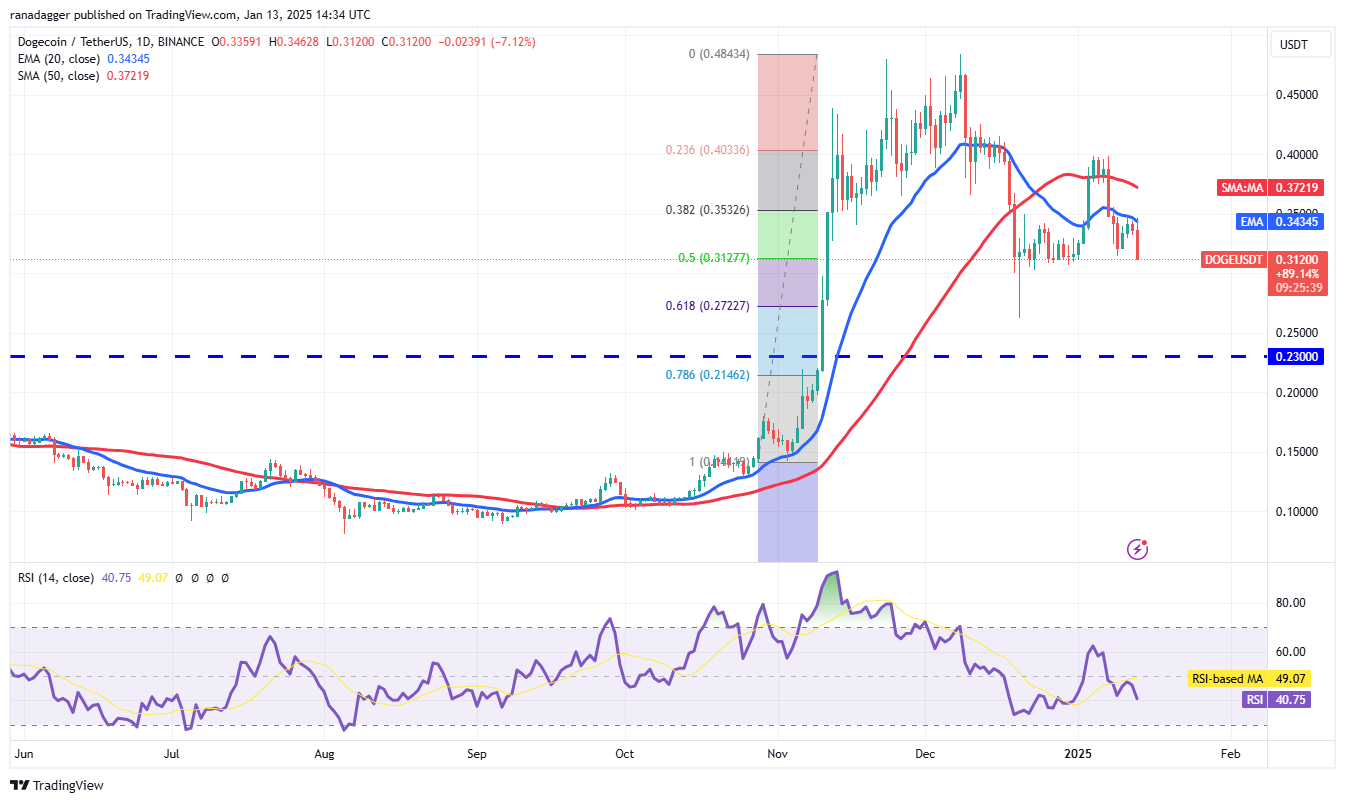
Task: Click the RSI 40.75 value label
Action: pos(1276,700)
